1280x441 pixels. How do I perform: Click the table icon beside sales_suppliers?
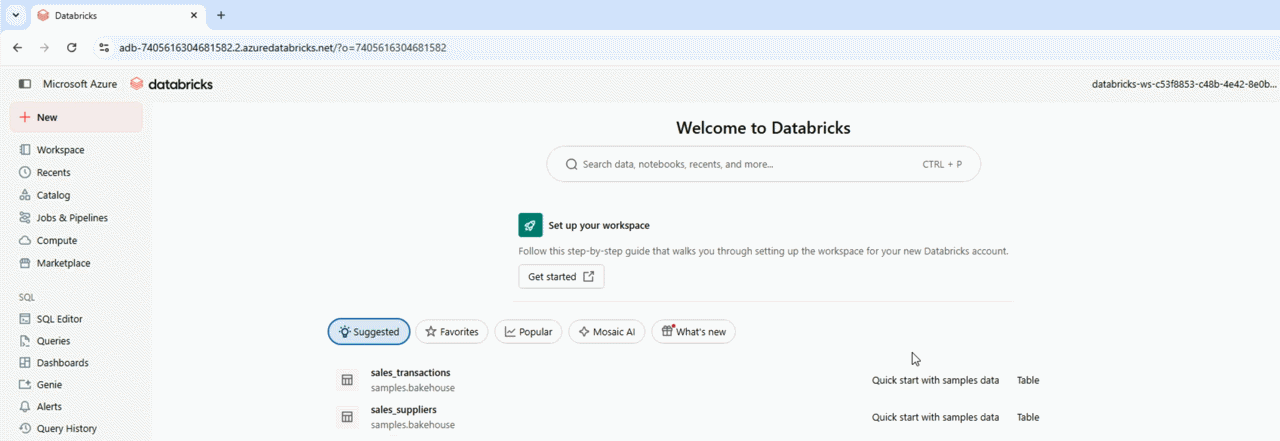[x=347, y=417]
